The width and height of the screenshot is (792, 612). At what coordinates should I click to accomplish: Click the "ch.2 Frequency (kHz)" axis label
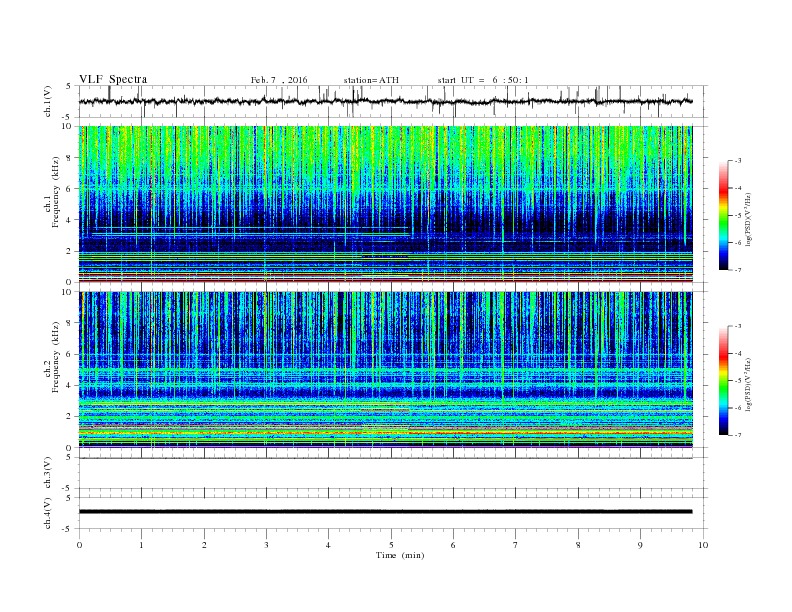(51, 357)
